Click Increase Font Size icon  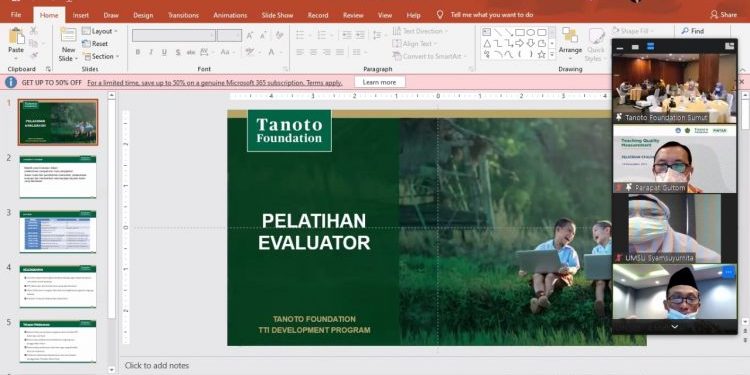click(250, 35)
